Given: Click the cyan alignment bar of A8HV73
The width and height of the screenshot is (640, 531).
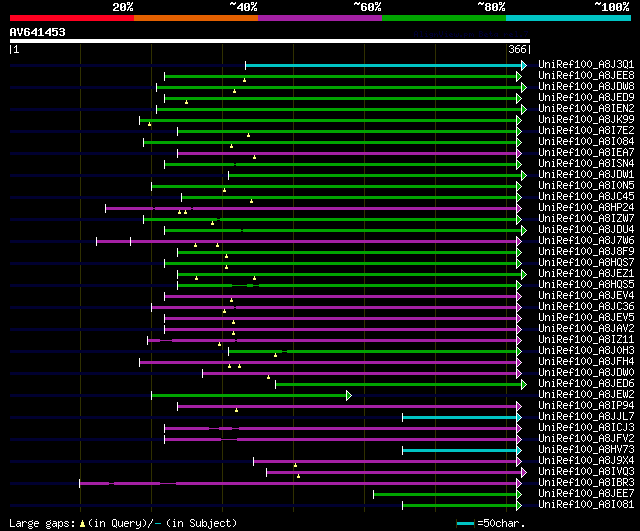Looking at the screenshot, I should (460, 451).
